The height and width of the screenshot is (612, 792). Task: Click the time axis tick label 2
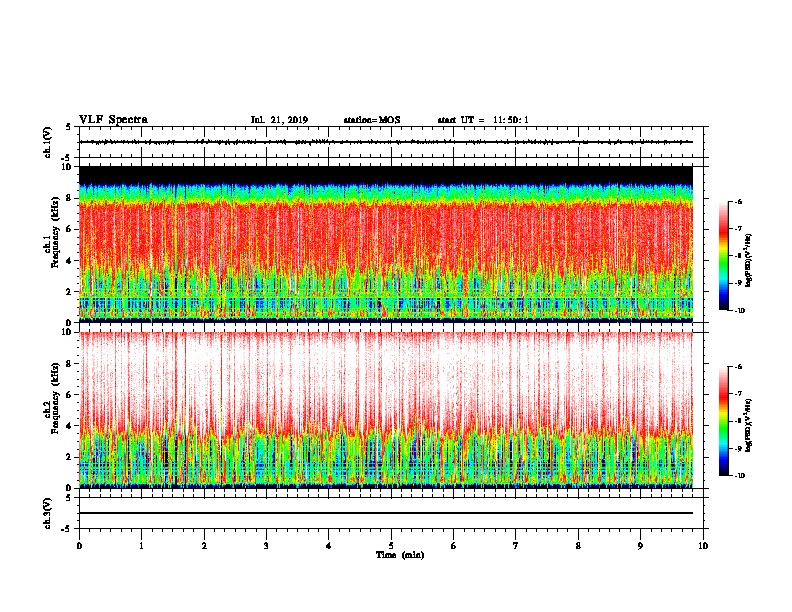[204, 546]
